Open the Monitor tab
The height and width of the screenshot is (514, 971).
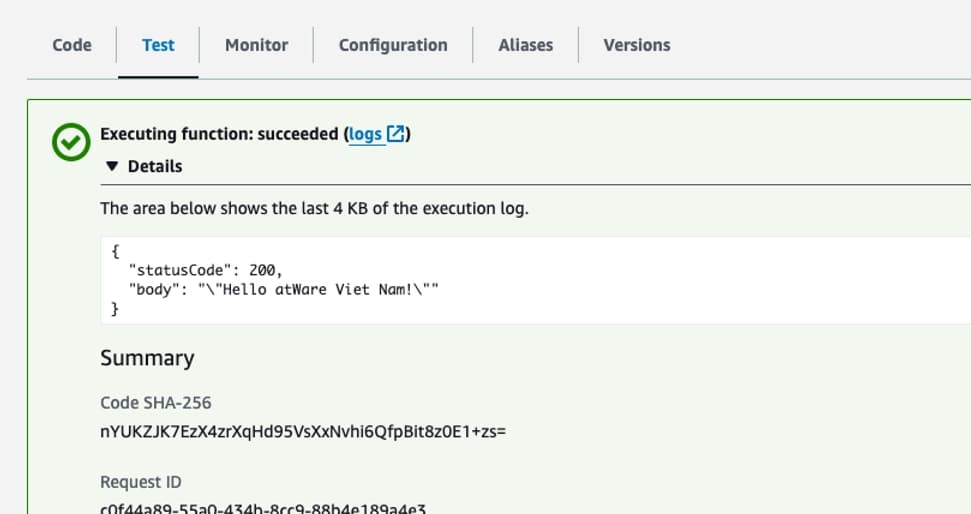point(256,45)
